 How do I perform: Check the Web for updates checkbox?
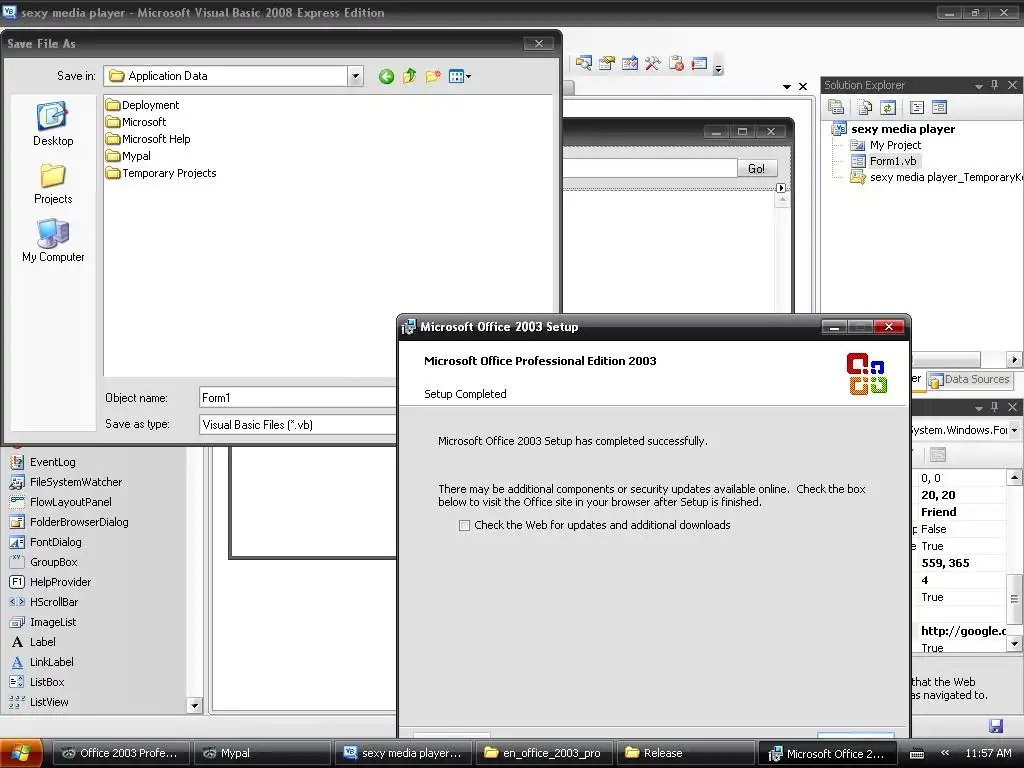click(x=464, y=526)
